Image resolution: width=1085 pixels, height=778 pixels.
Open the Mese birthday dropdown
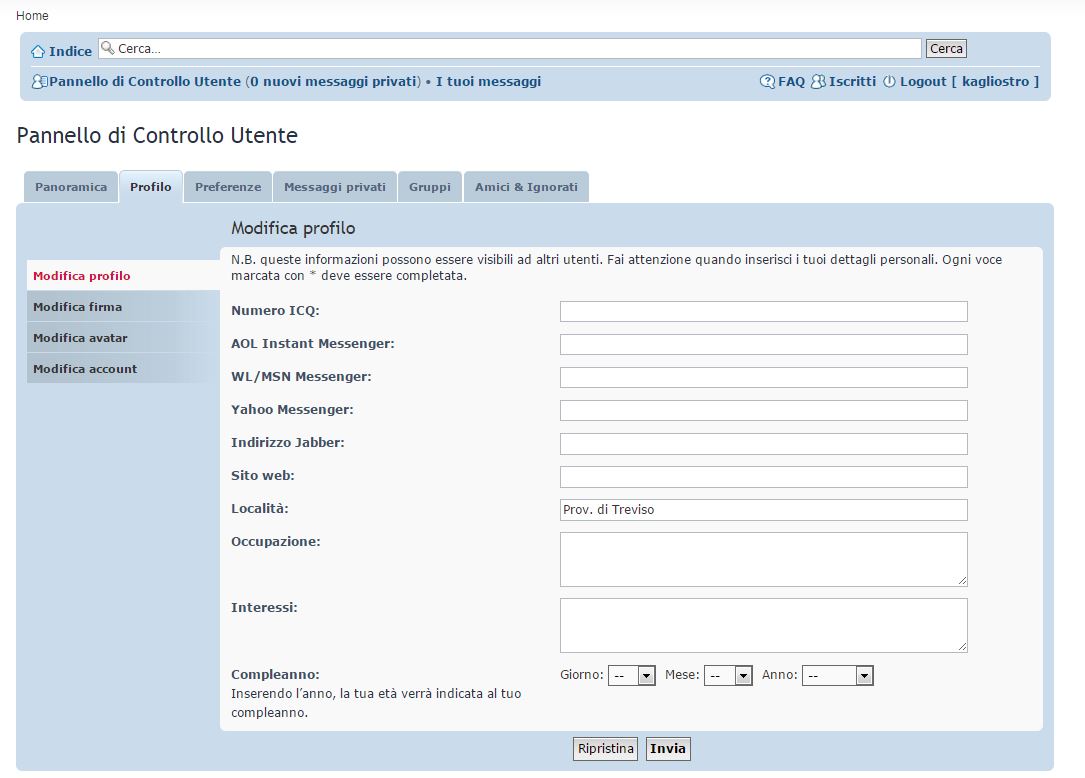(x=728, y=676)
